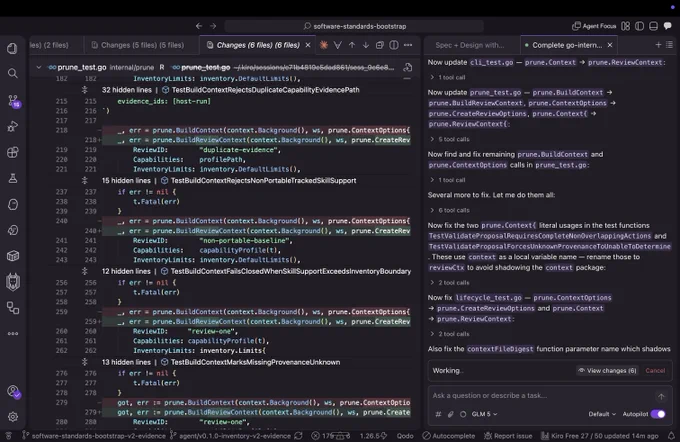Click the customize layout icon in the title bar

click(625, 26)
